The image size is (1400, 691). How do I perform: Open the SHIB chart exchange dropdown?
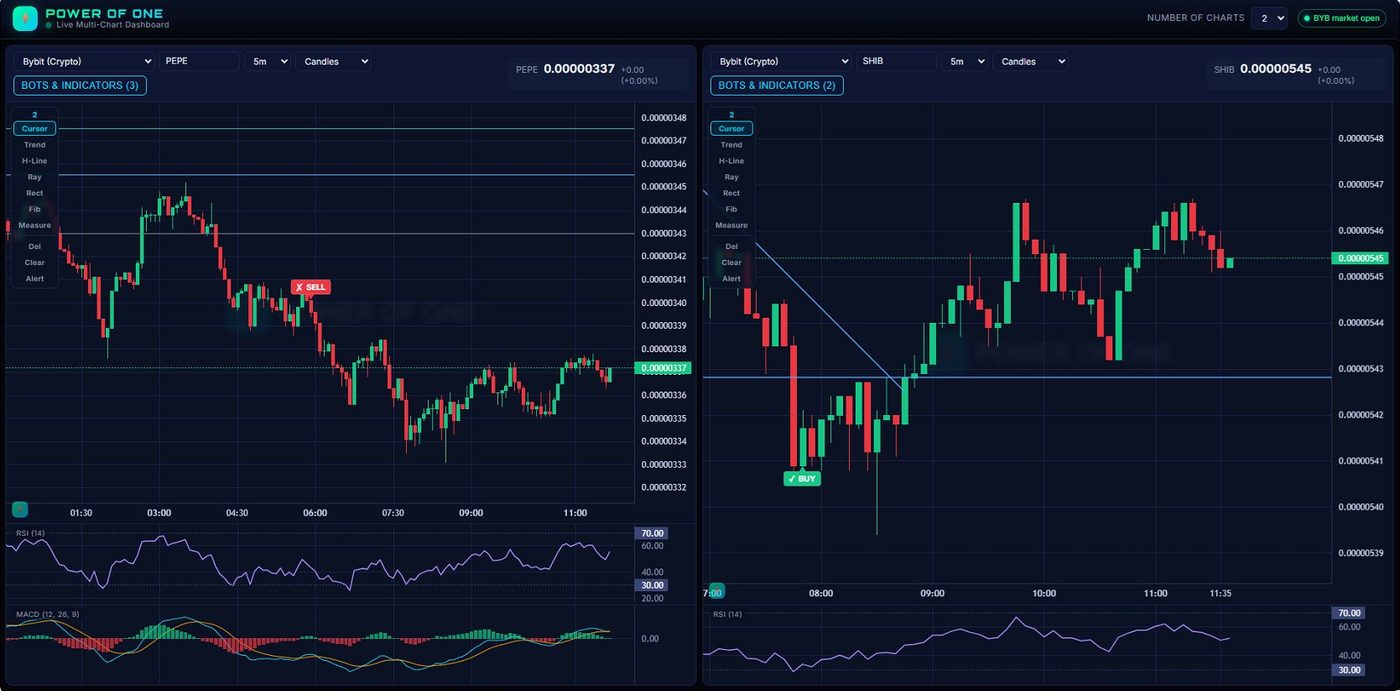click(781, 62)
